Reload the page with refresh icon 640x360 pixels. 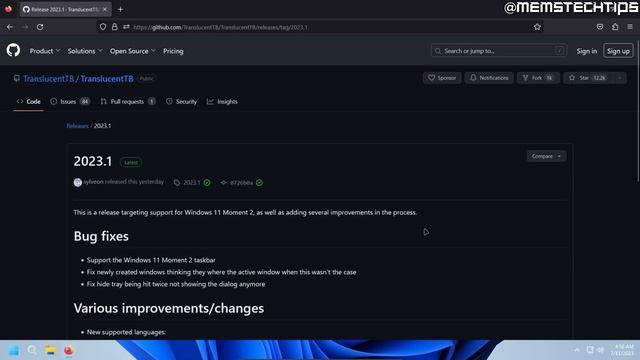point(40,27)
